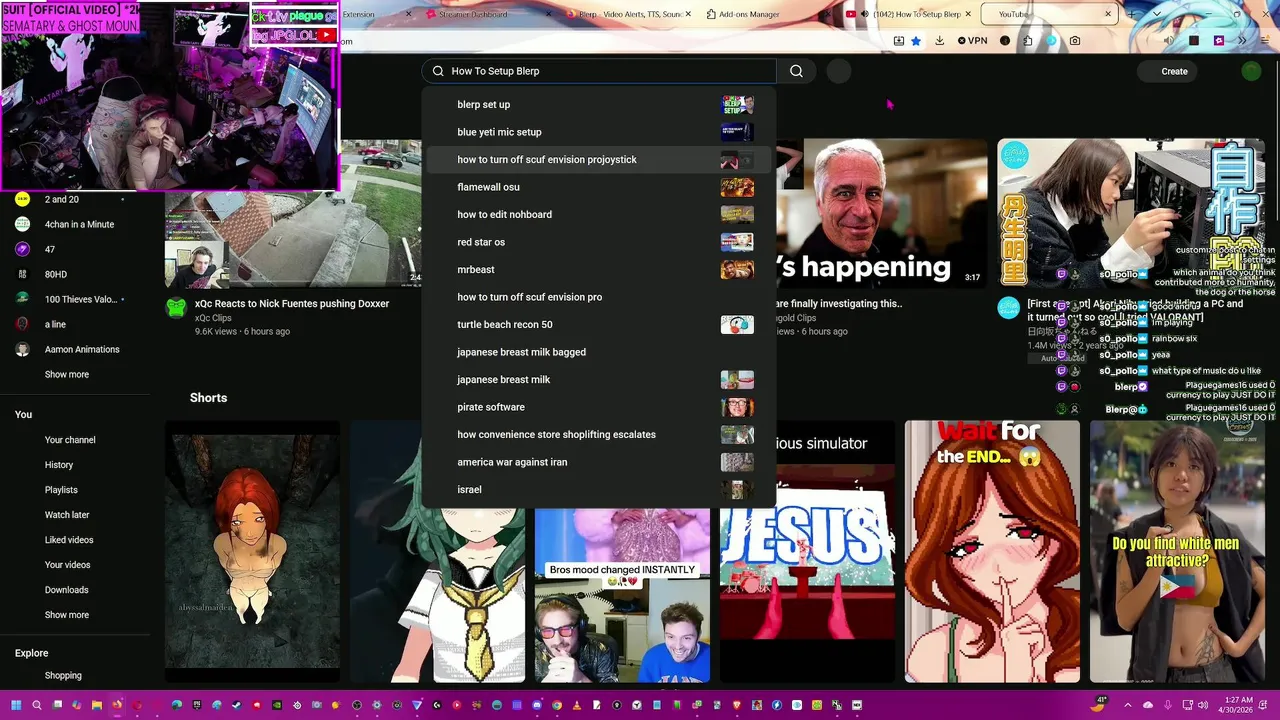Open taskbar clock showing 1:27 AM

tap(1236, 705)
